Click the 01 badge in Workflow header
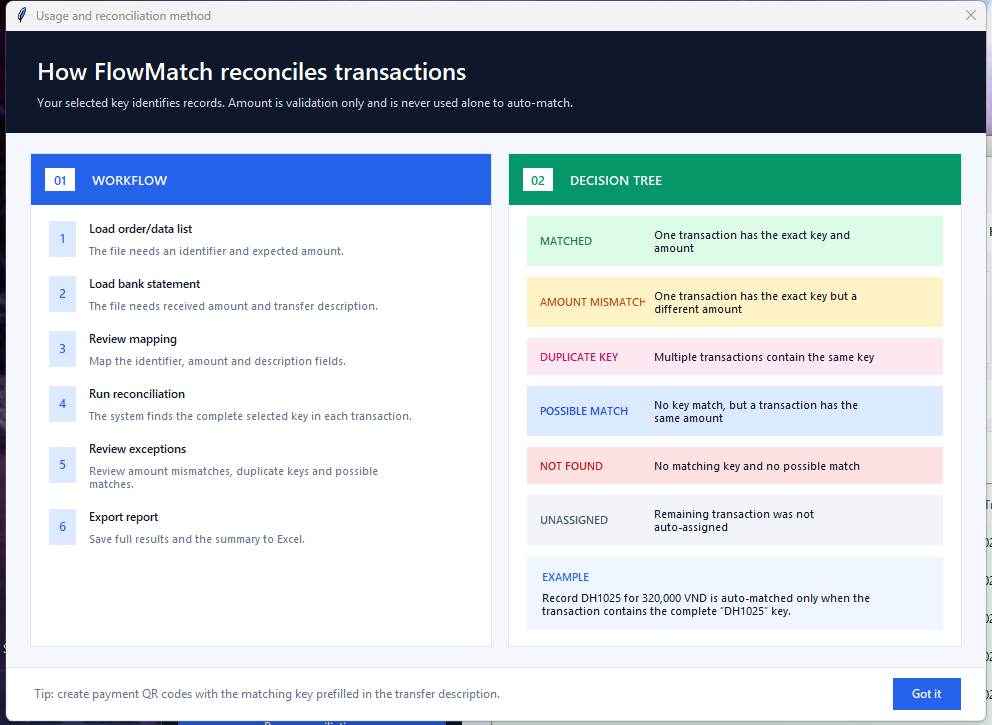Image resolution: width=992 pixels, height=725 pixels. click(60, 180)
